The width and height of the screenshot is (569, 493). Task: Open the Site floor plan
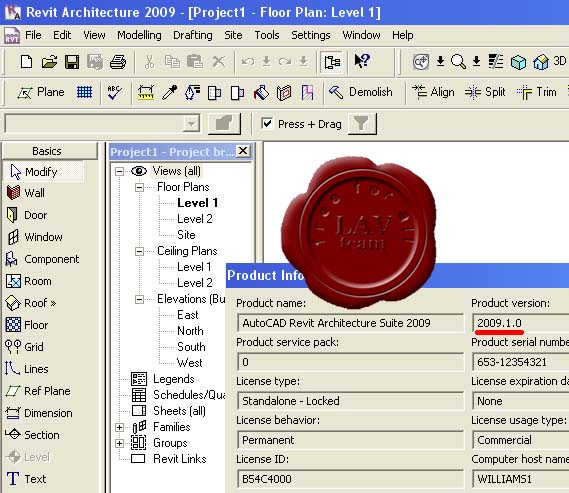click(x=186, y=235)
